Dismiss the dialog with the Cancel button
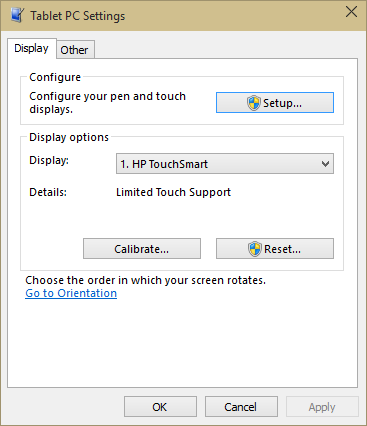This screenshot has width=367, height=426. (x=241, y=407)
